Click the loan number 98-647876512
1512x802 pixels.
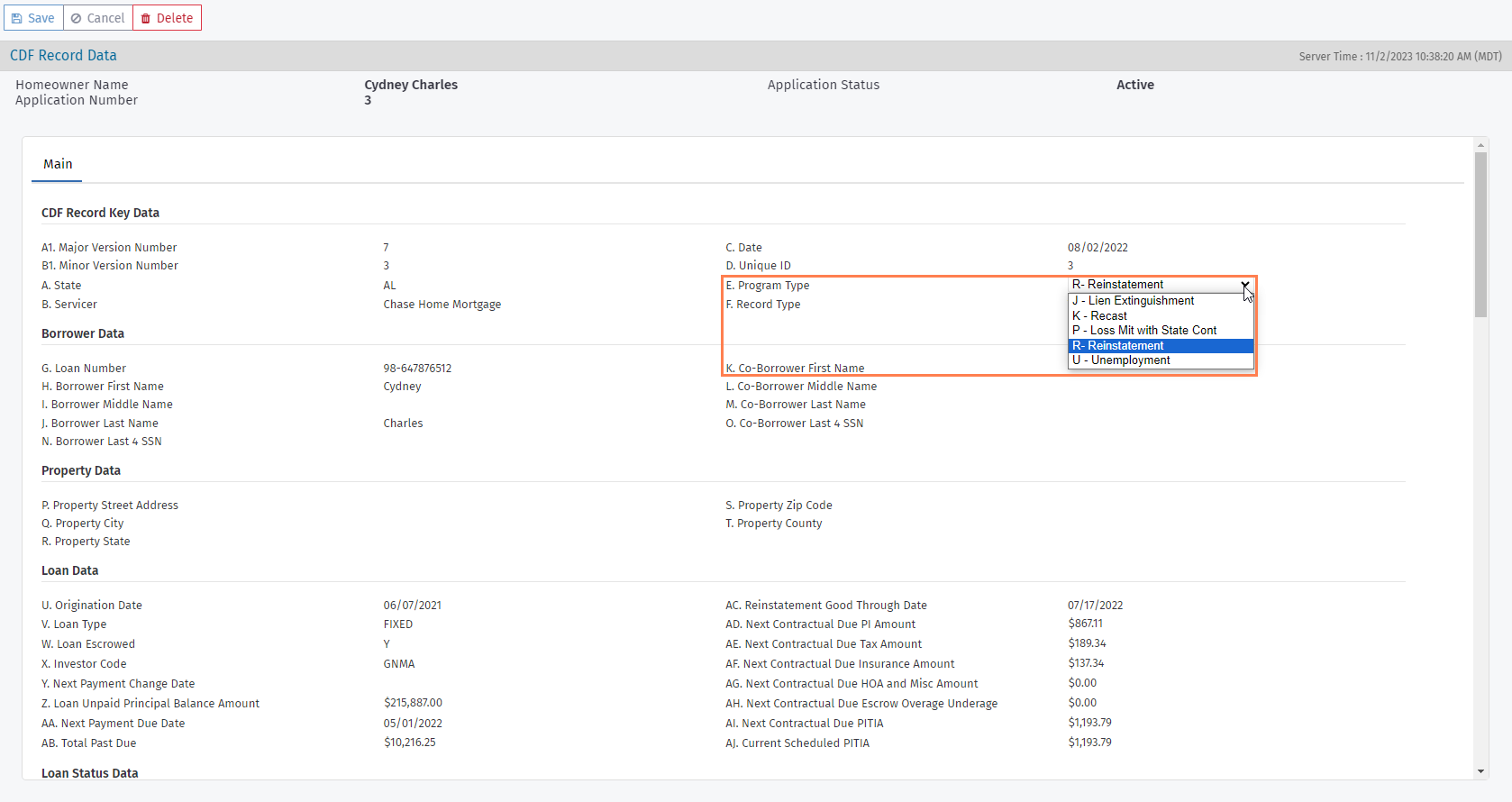click(x=417, y=369)
